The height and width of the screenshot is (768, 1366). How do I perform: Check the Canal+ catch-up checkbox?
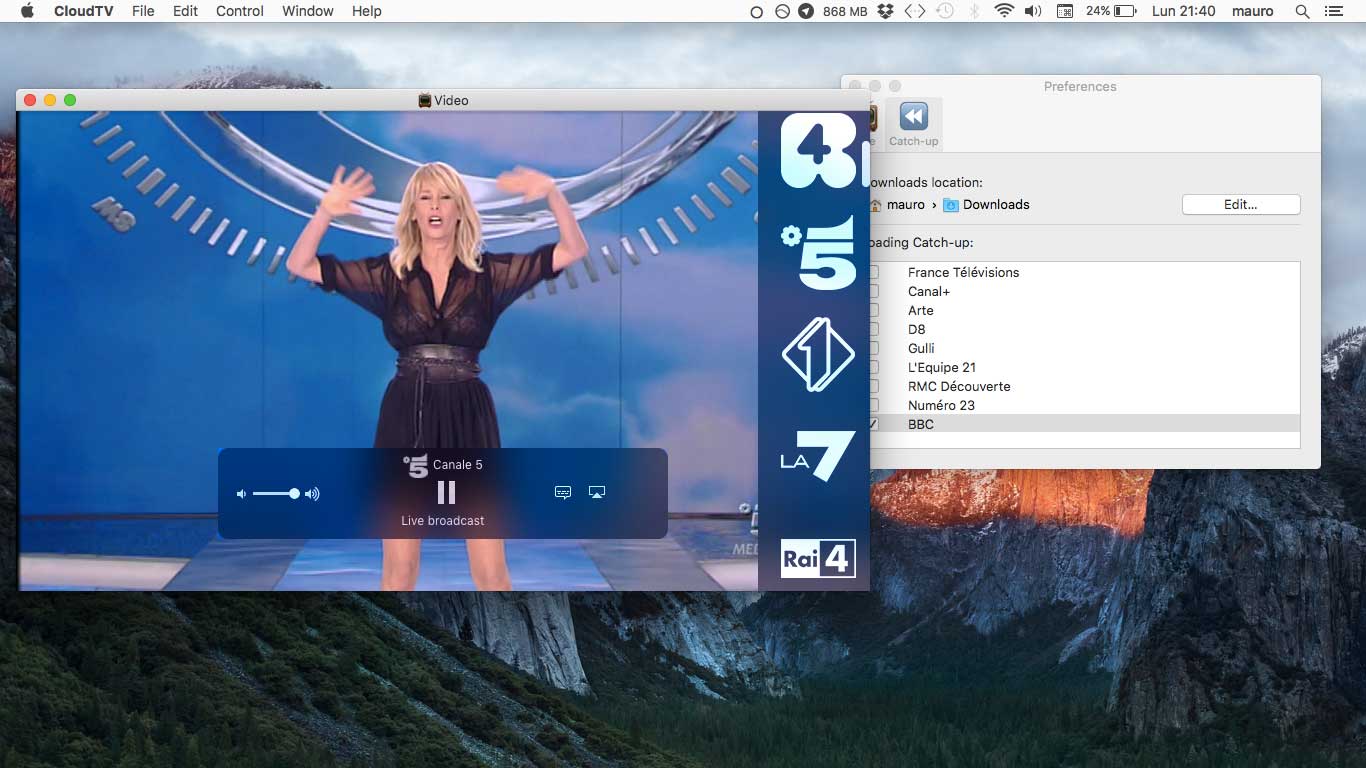point(874,292)
